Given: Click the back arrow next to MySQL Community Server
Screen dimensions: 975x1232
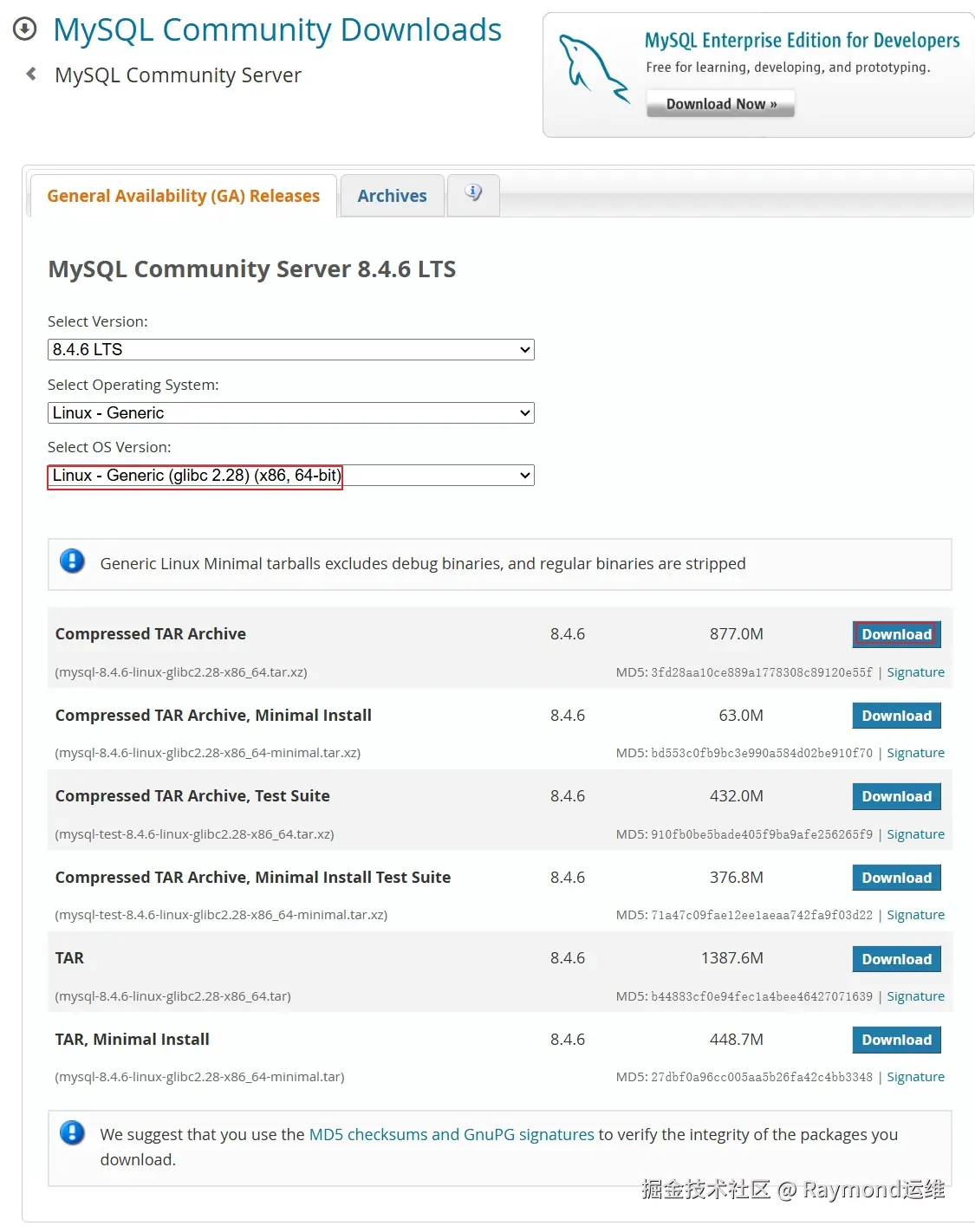Looking at the screenshot, I should click(31, 75).
